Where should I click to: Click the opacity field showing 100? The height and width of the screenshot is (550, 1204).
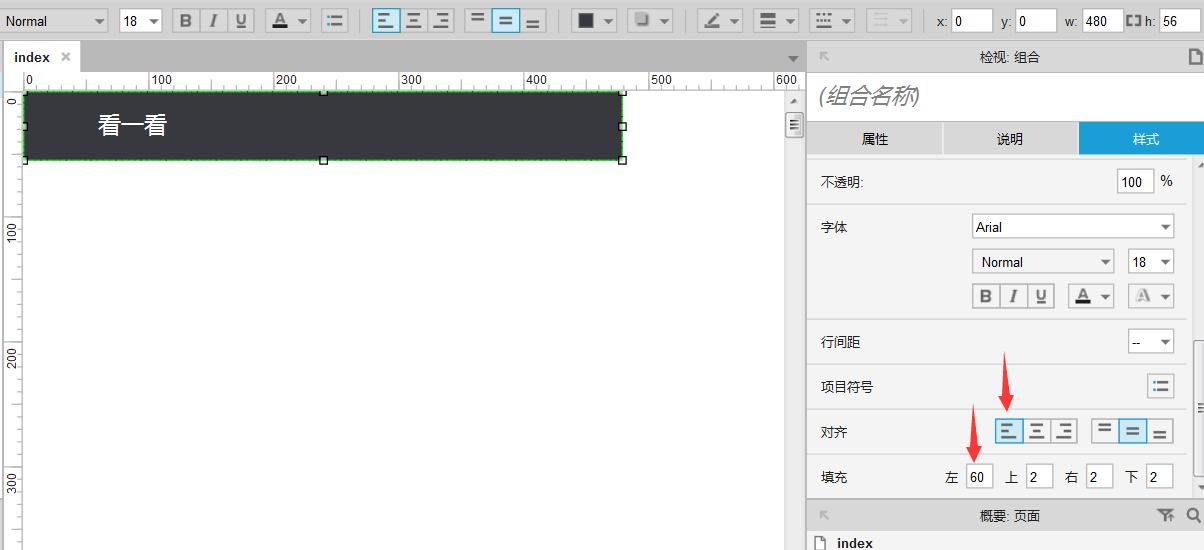pos(1135,182)
